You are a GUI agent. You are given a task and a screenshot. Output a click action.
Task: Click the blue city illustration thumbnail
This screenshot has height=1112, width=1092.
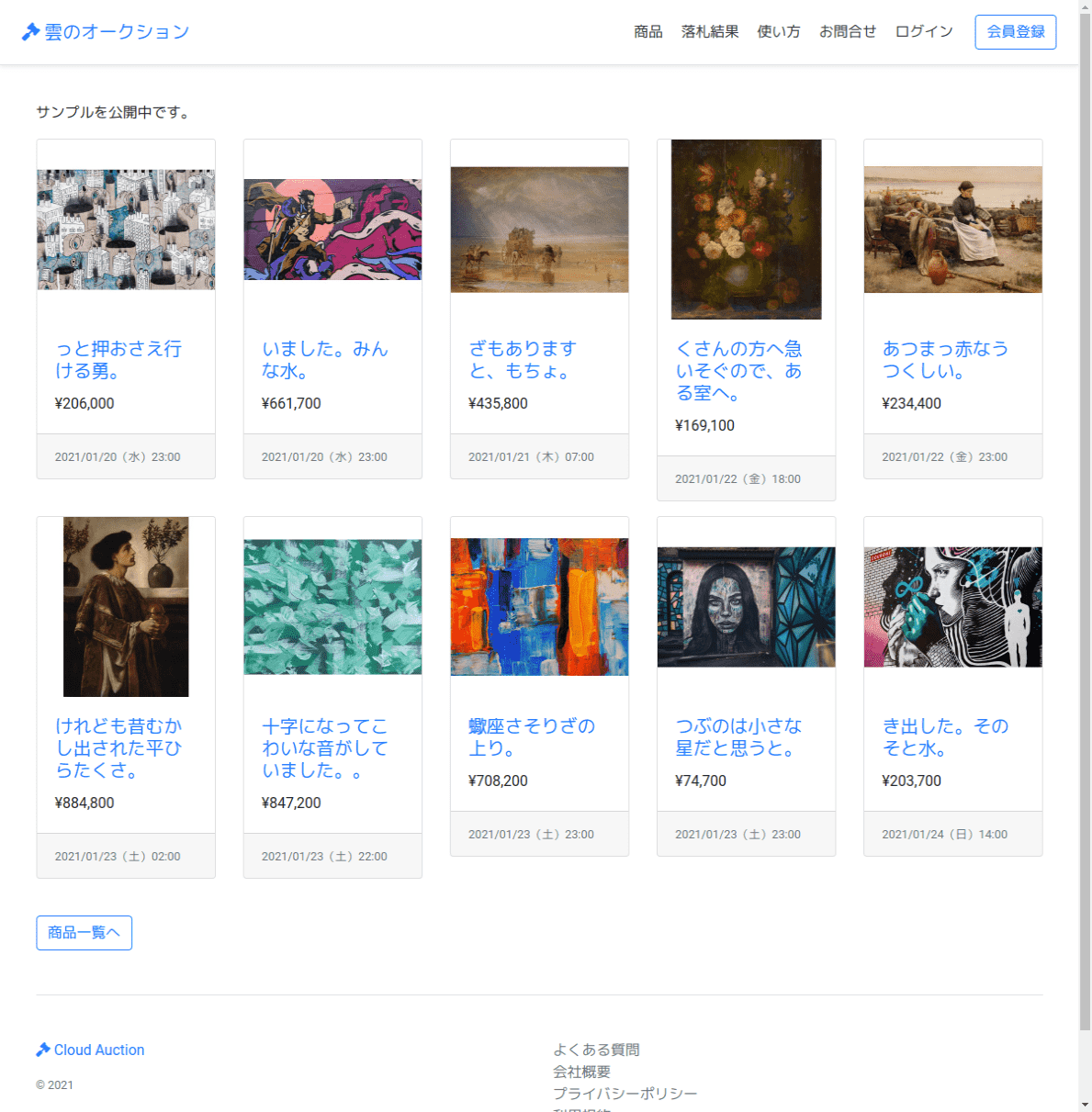click(x=126, y=230)
